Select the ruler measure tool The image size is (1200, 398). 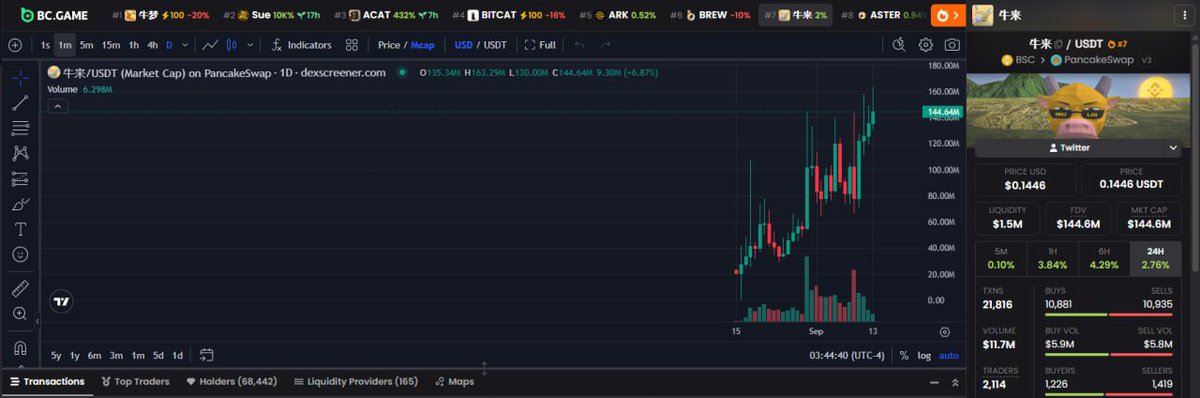point(19,289)
